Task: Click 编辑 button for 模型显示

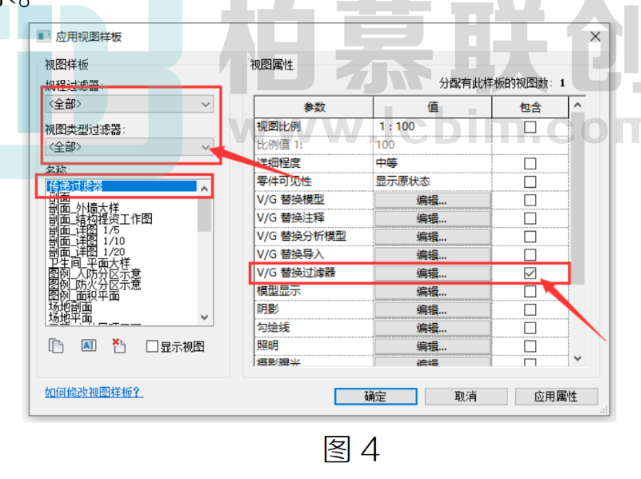Action: point(433,291)
